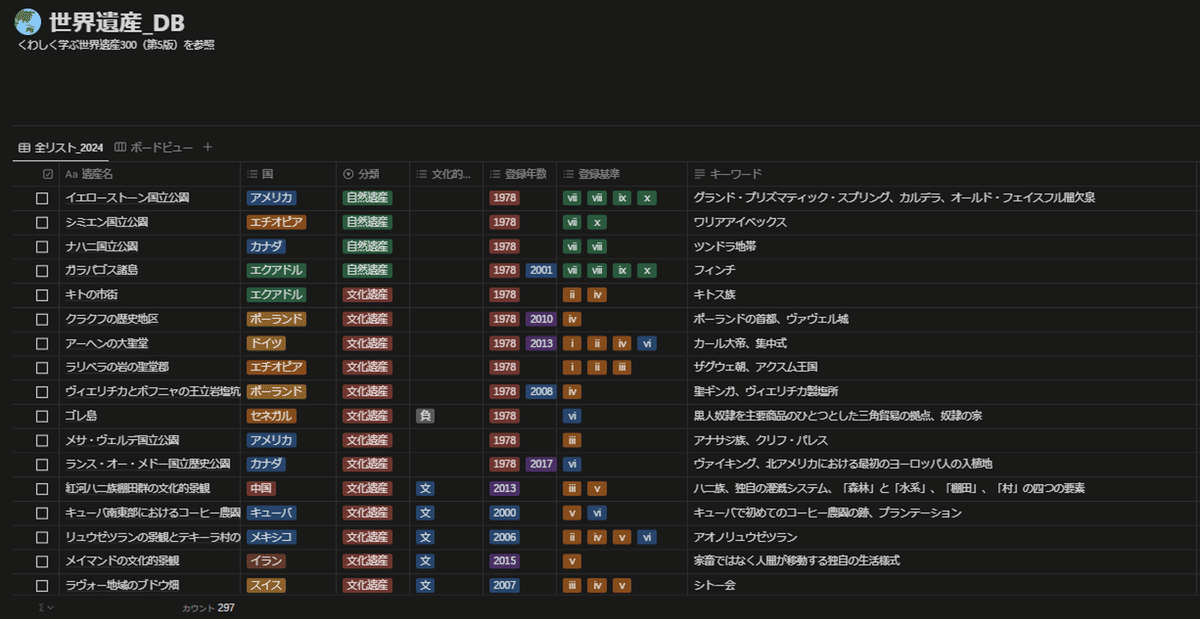The height and width of the screenshot is (619, 1200).
Task: Open the キーワード column header menu
Action: (x=943, y=174)
